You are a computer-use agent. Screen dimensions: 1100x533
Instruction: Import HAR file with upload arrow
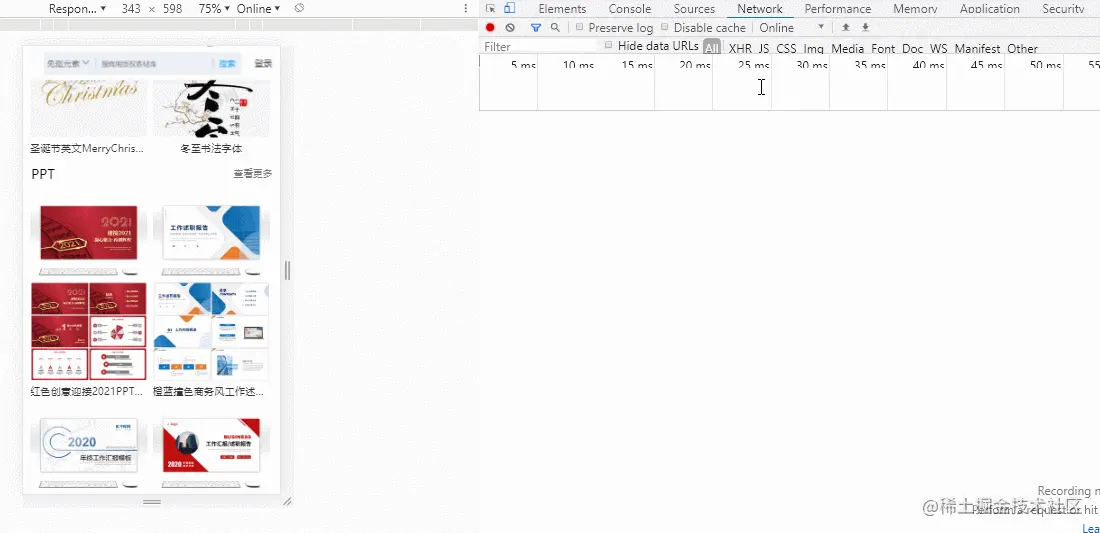coord(846,27)
